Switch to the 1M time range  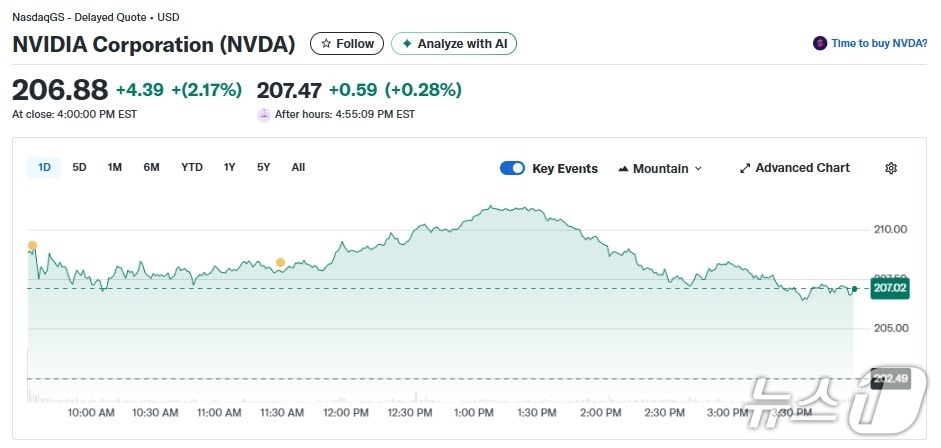[x=115, y=167]
